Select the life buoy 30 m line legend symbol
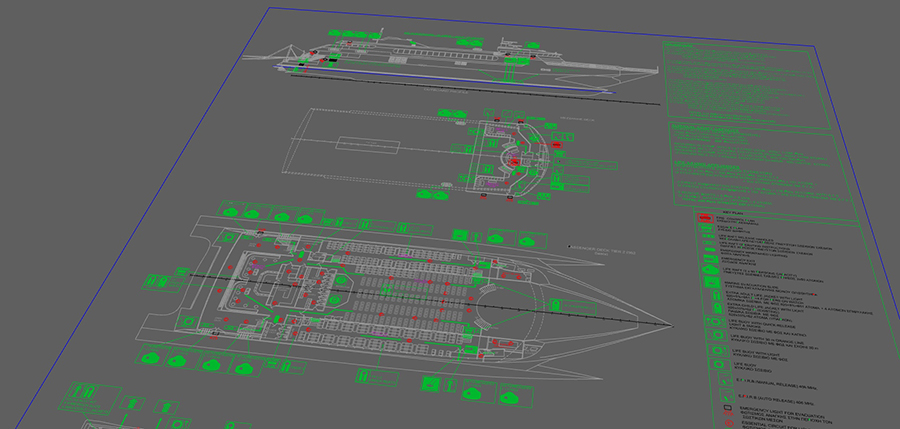900x429 pixels. coord(716,335)
